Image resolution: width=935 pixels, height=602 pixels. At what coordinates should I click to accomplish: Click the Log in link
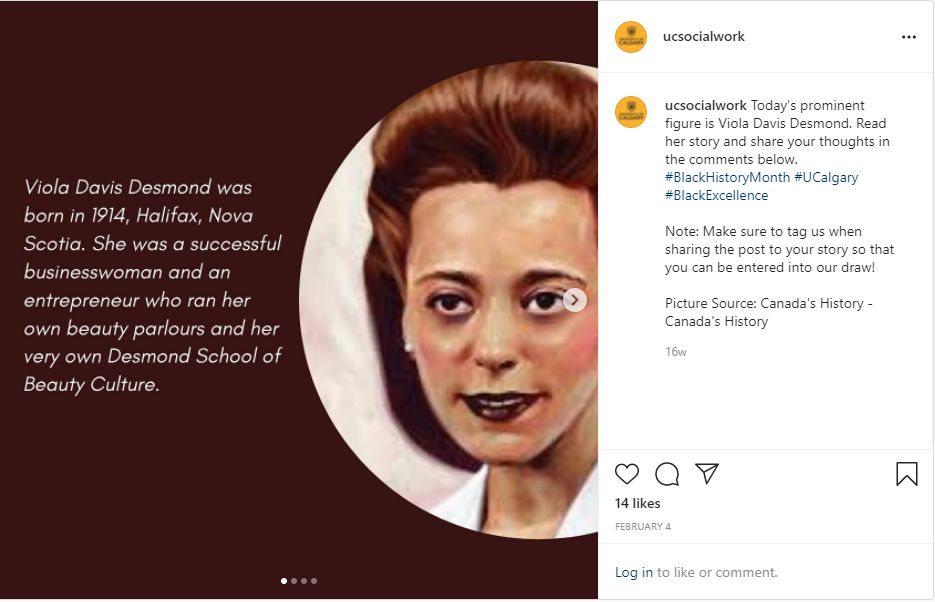(x=633, y=572)
